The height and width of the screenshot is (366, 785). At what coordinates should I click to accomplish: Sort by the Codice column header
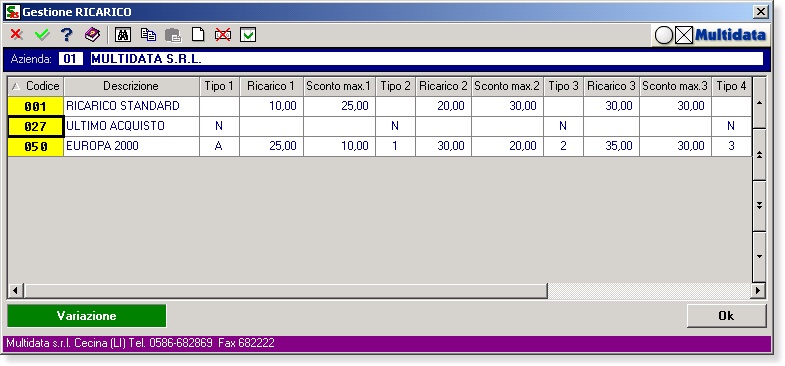(x=36, y=86)
